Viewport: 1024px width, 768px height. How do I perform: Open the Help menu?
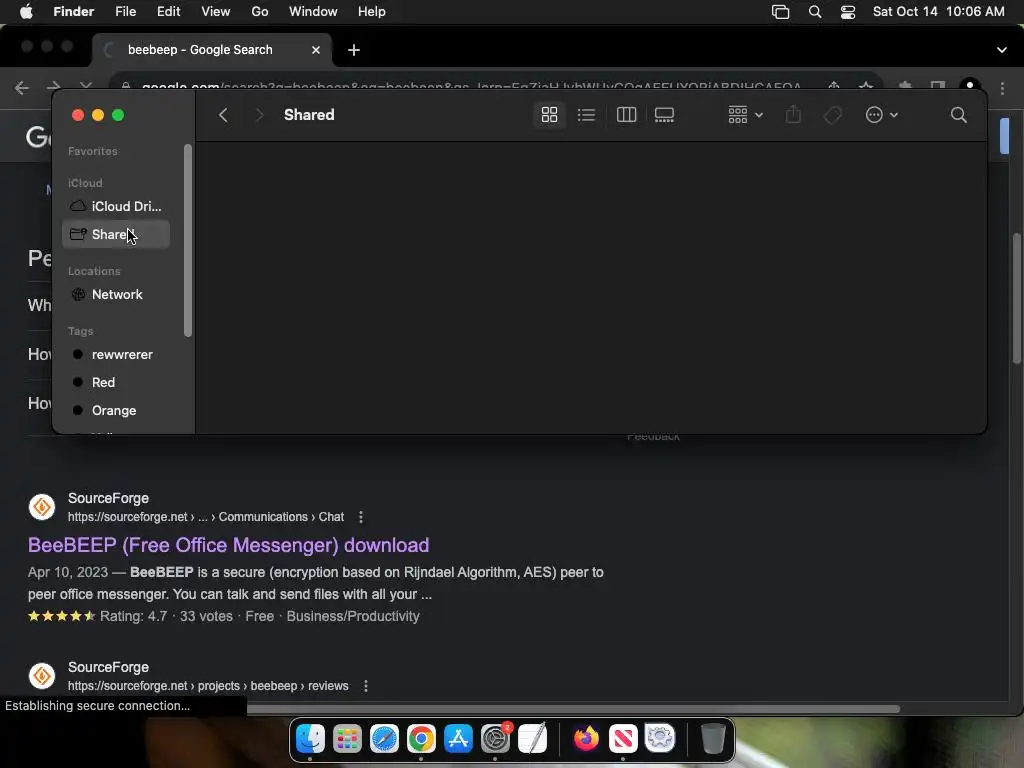pos(372,12)
